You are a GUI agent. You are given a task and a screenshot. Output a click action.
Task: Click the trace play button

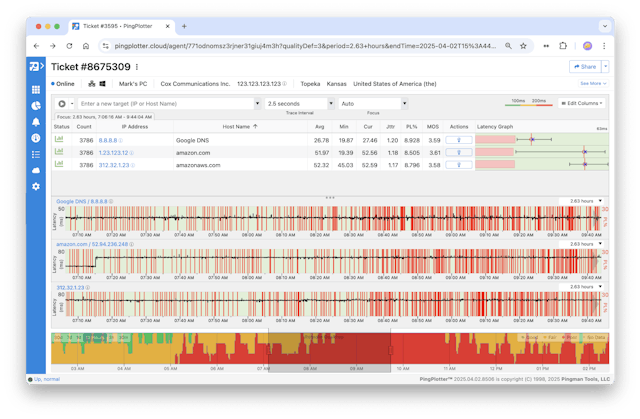(x=62, y=103)
